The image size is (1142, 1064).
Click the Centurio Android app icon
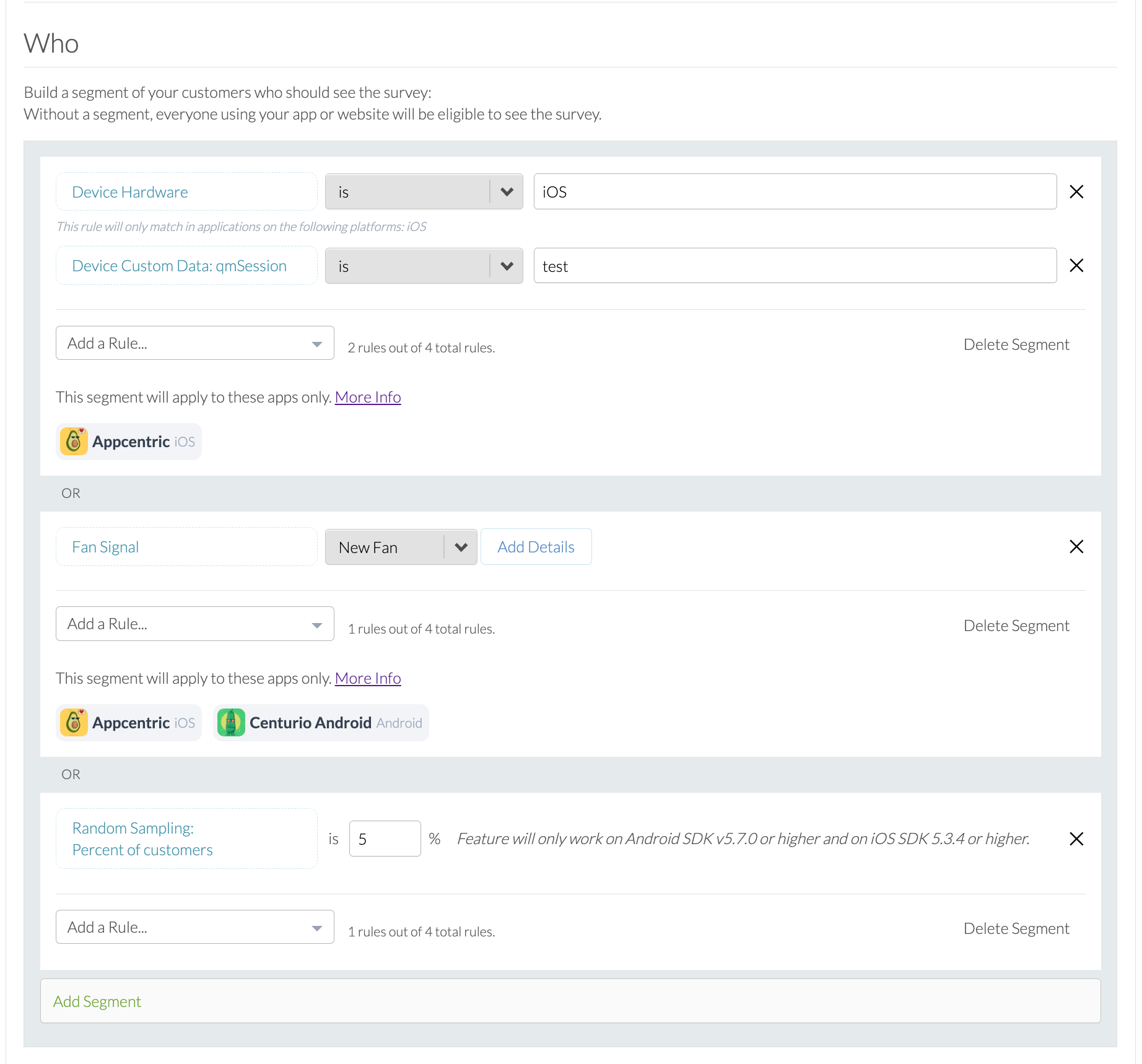[231, 723]
